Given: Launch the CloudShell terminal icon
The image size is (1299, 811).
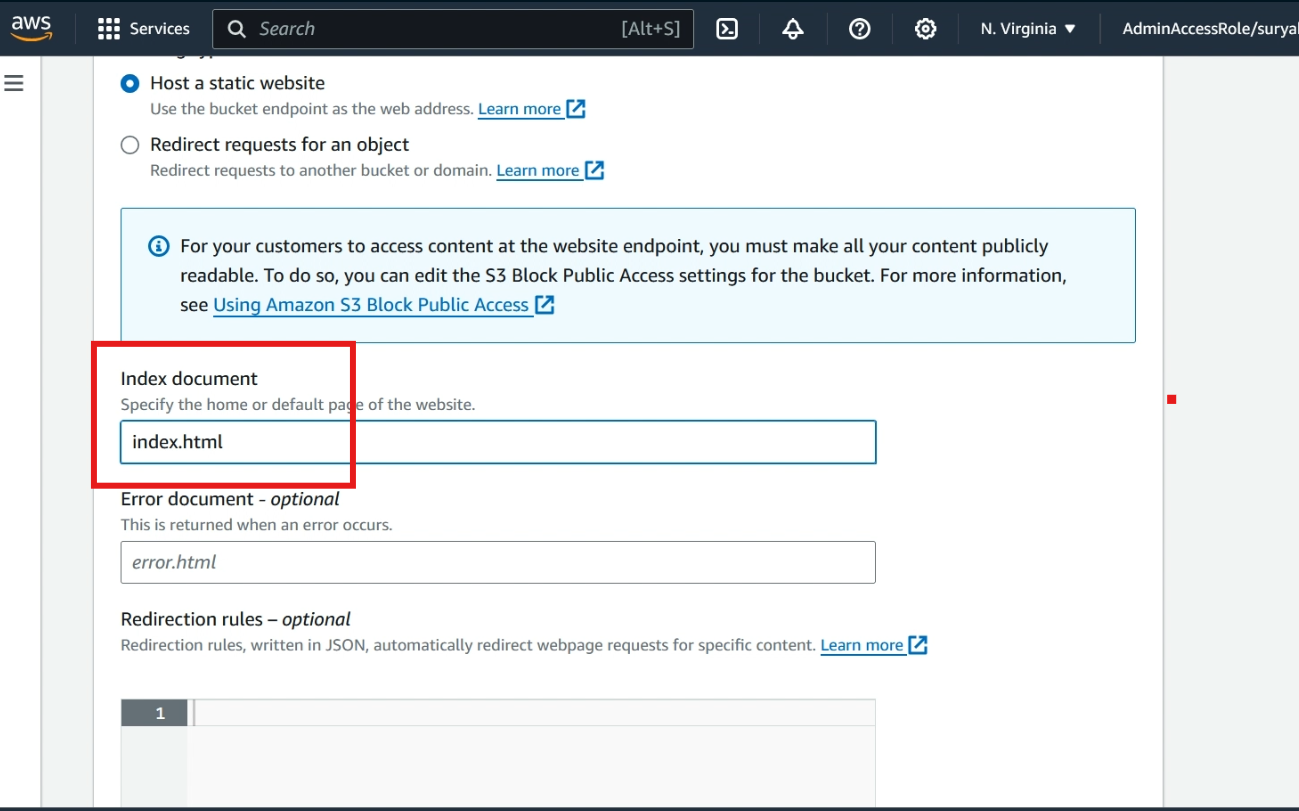Looking at the screenshot, I should pyautogui.click(x=727, y=29).
